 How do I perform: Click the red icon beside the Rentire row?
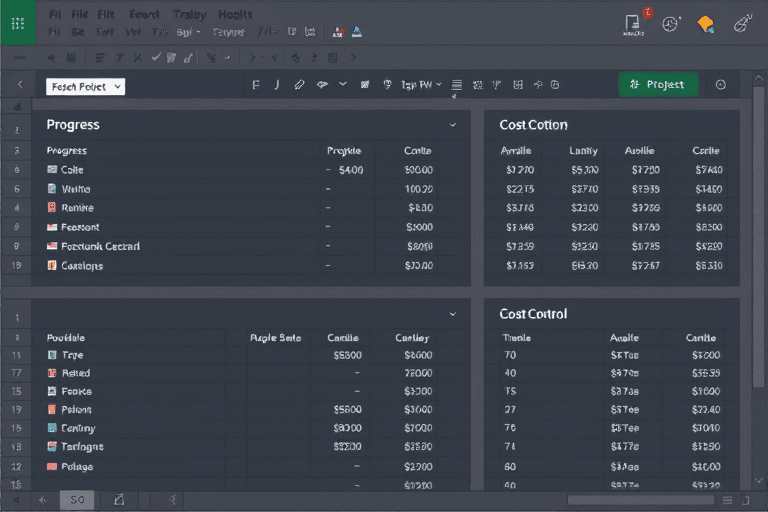click(53, 208)
